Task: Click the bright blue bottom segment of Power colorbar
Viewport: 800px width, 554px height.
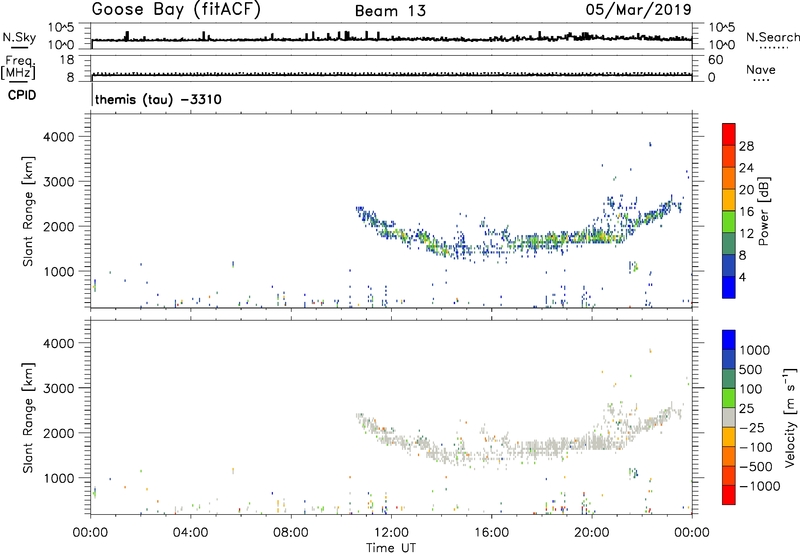Action: pyautogui.click(x=729, y=287)
